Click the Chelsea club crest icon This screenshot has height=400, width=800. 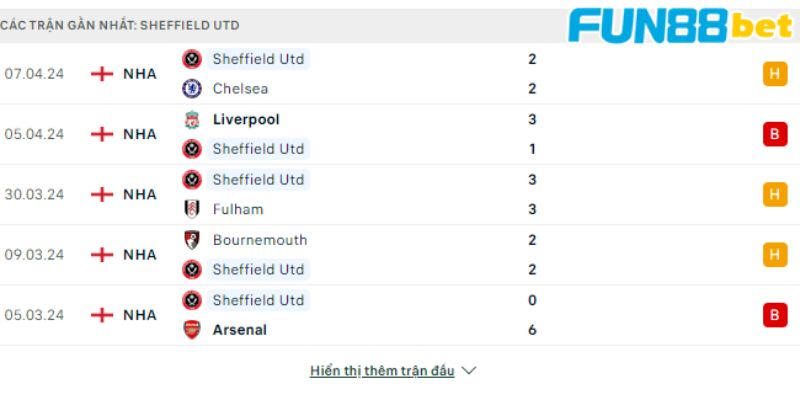tap(192, 89)
